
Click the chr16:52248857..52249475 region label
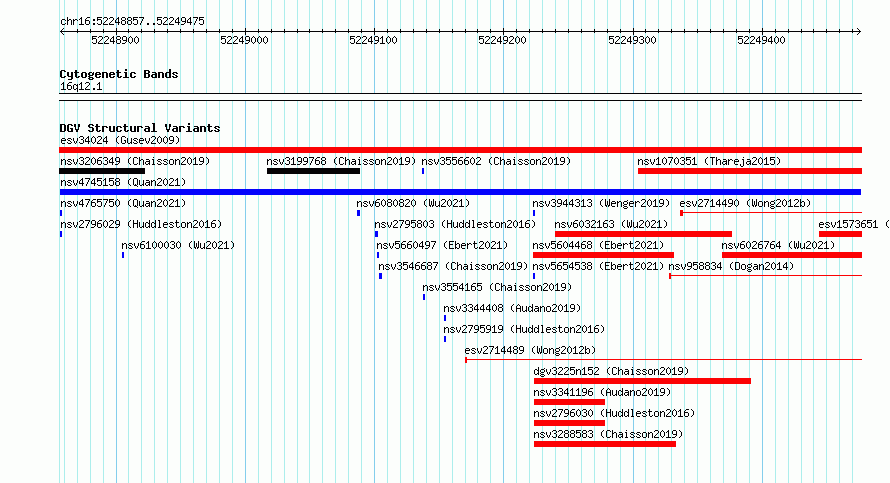(x=132, y=21)
